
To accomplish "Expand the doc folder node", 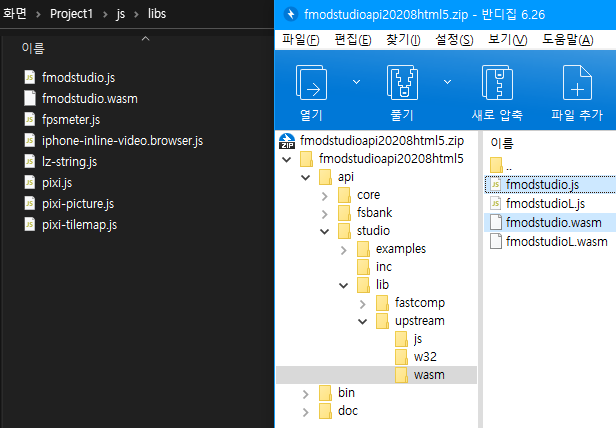I will click(x=306, y=412).
